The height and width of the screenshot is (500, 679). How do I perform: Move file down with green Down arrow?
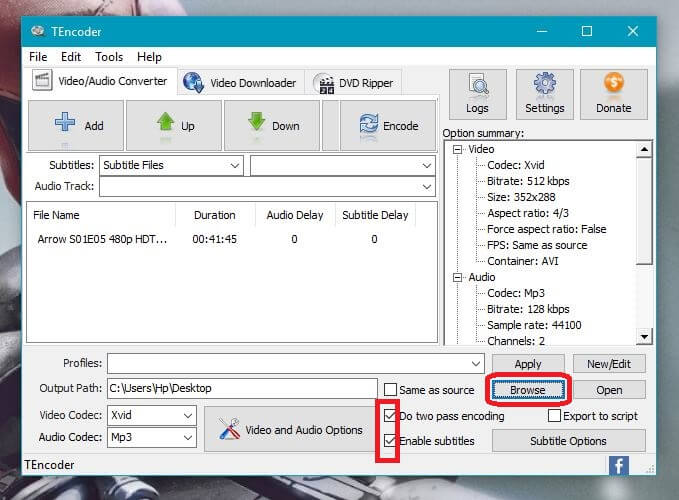click(256, 122)
